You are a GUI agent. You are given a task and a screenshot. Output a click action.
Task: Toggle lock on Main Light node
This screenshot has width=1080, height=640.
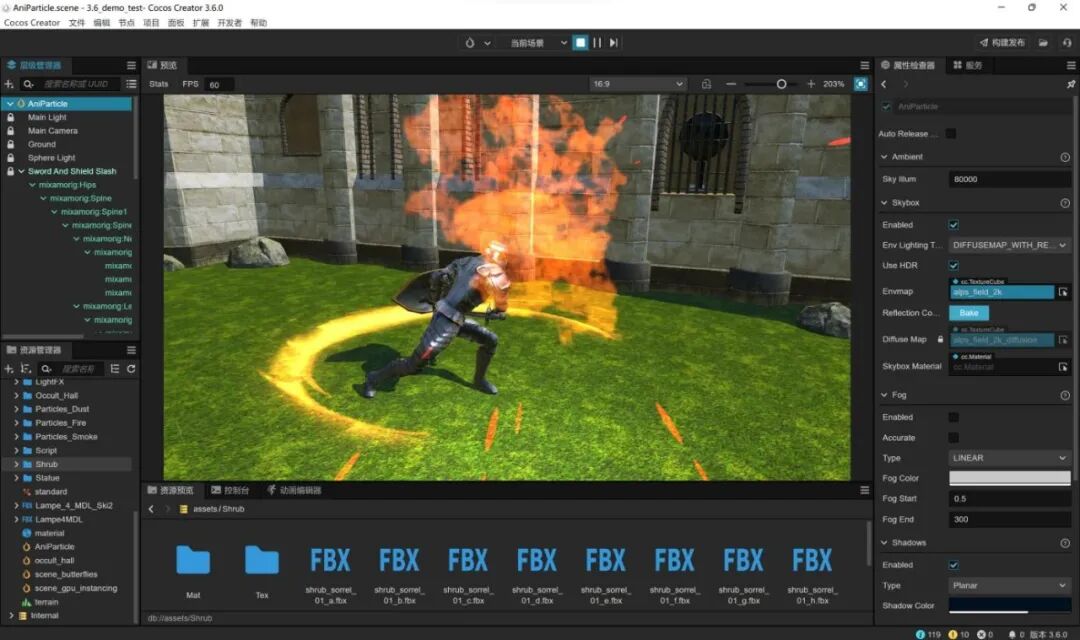click(x=10, y=117)
